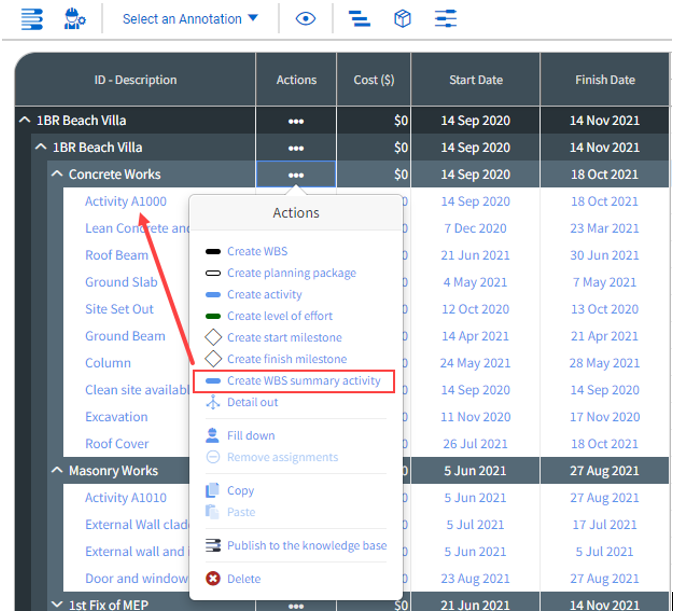
Task: Click the worker with gear resource icon
Action: (x=74, y=19)
